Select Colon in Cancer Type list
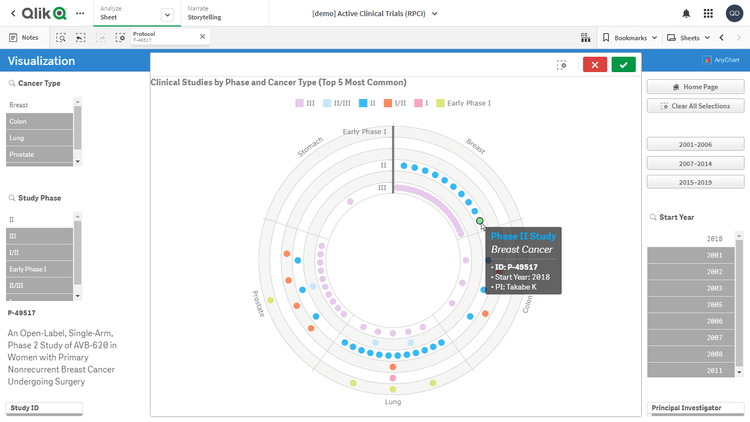Screen dimensions: 750x422 (x=40, y=121)
